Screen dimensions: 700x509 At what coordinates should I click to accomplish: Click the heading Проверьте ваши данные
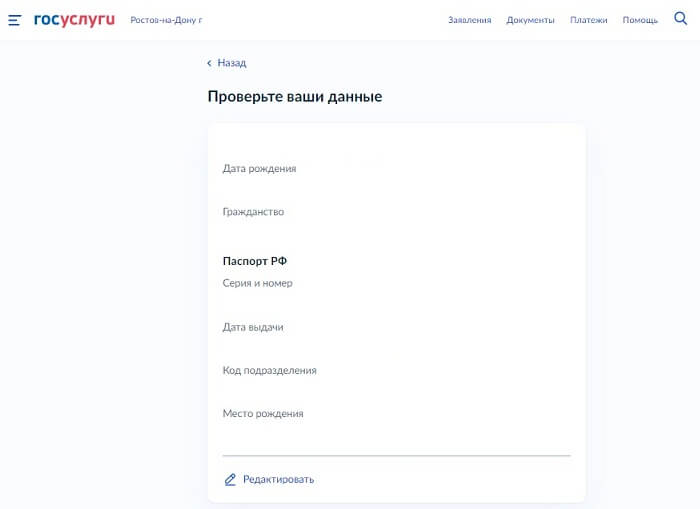click(294, 97)
